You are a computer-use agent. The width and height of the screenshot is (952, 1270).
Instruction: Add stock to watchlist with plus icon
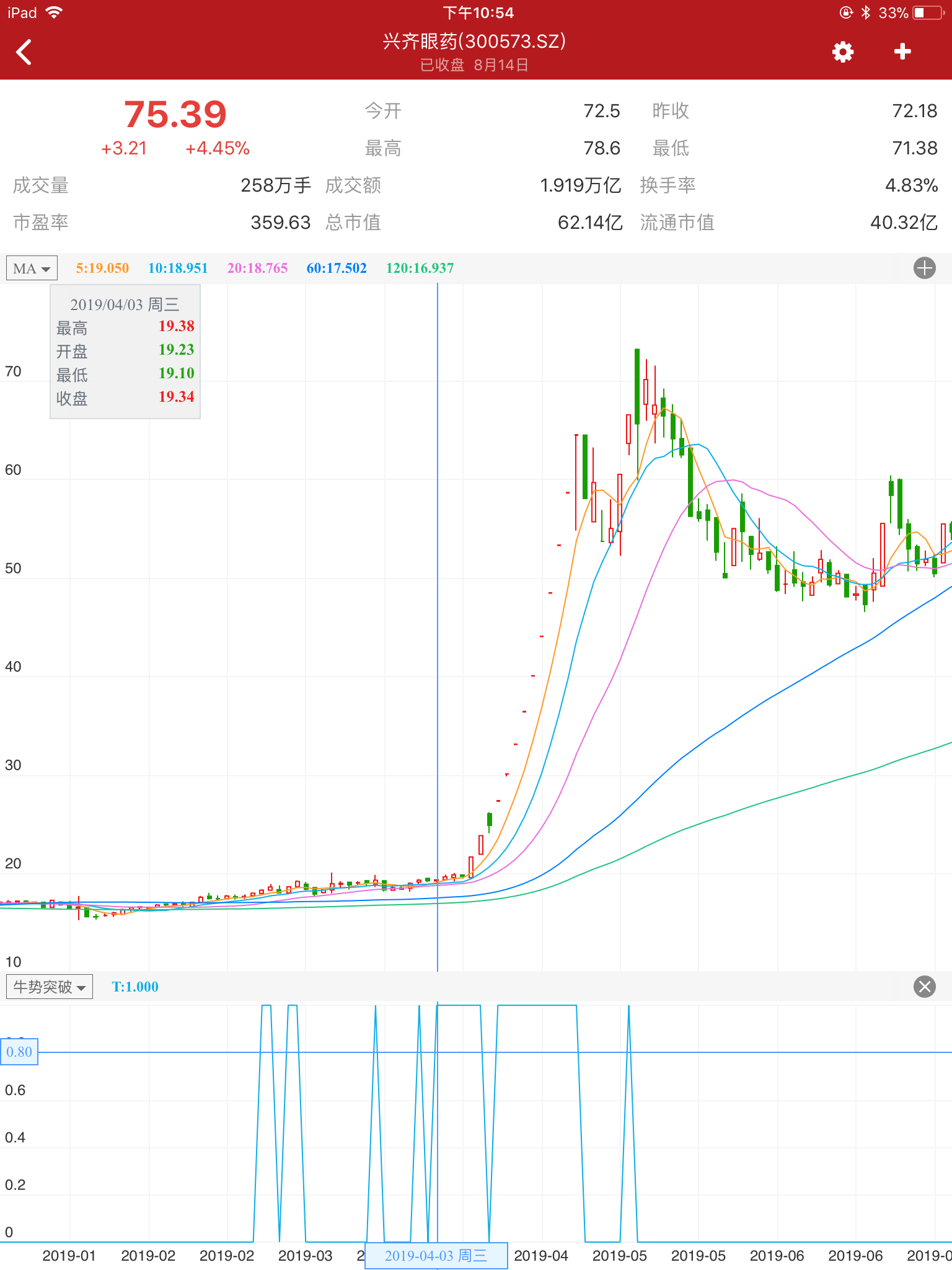click(x=902, y=51)
